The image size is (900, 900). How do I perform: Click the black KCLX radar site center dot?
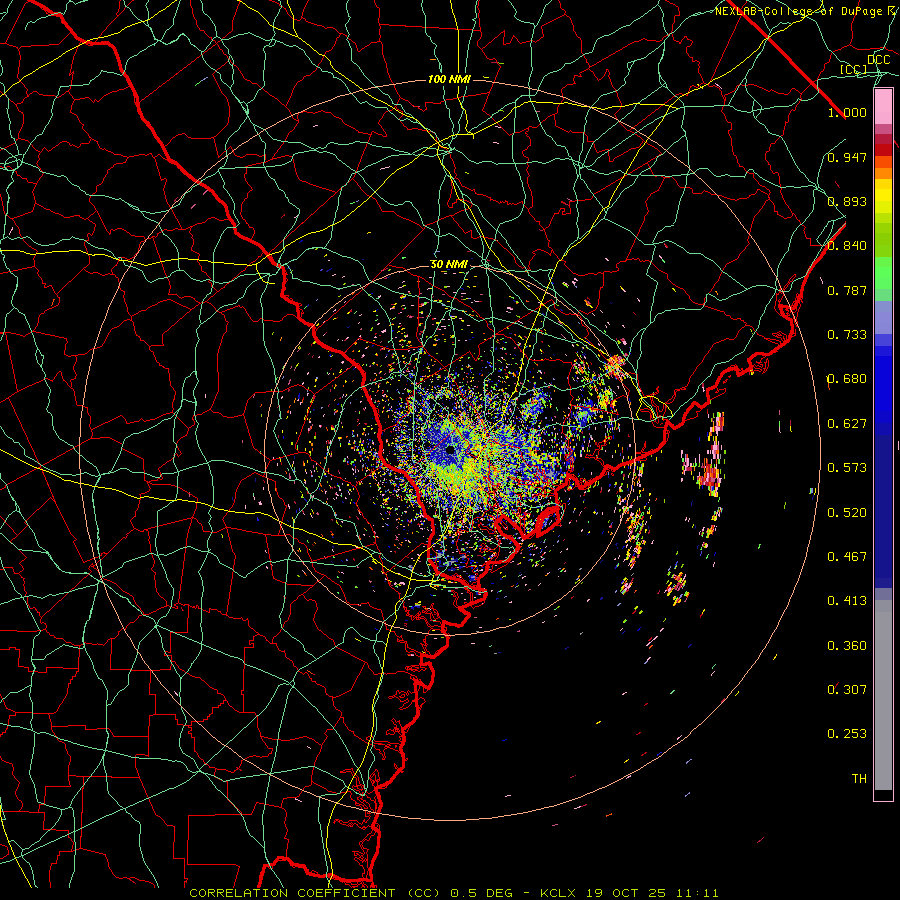(450, 449)
